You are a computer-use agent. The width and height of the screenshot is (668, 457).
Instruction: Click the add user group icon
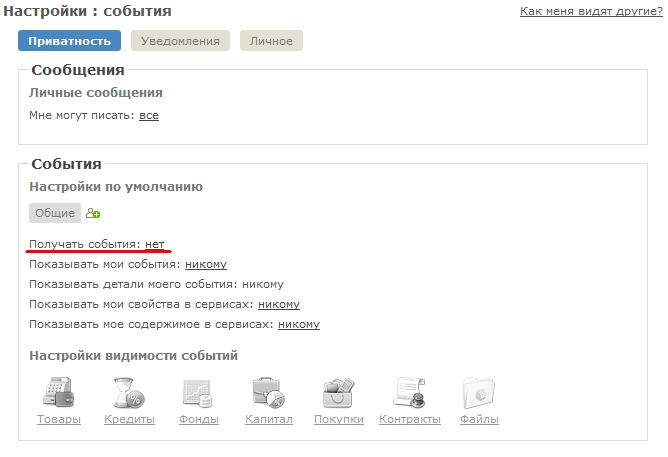tap(93, 213)
